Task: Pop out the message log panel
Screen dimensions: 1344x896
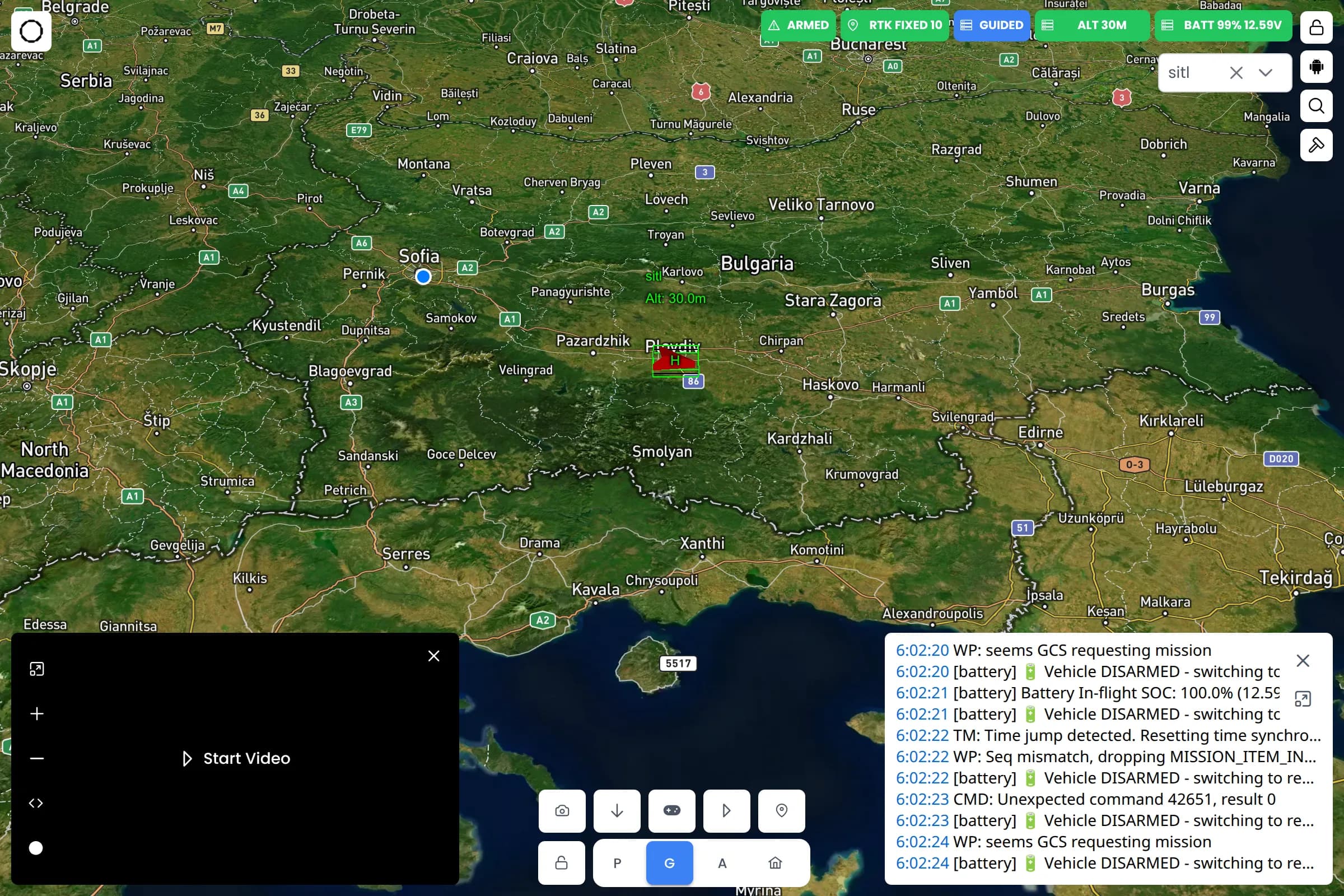Action: [1303, 698]
